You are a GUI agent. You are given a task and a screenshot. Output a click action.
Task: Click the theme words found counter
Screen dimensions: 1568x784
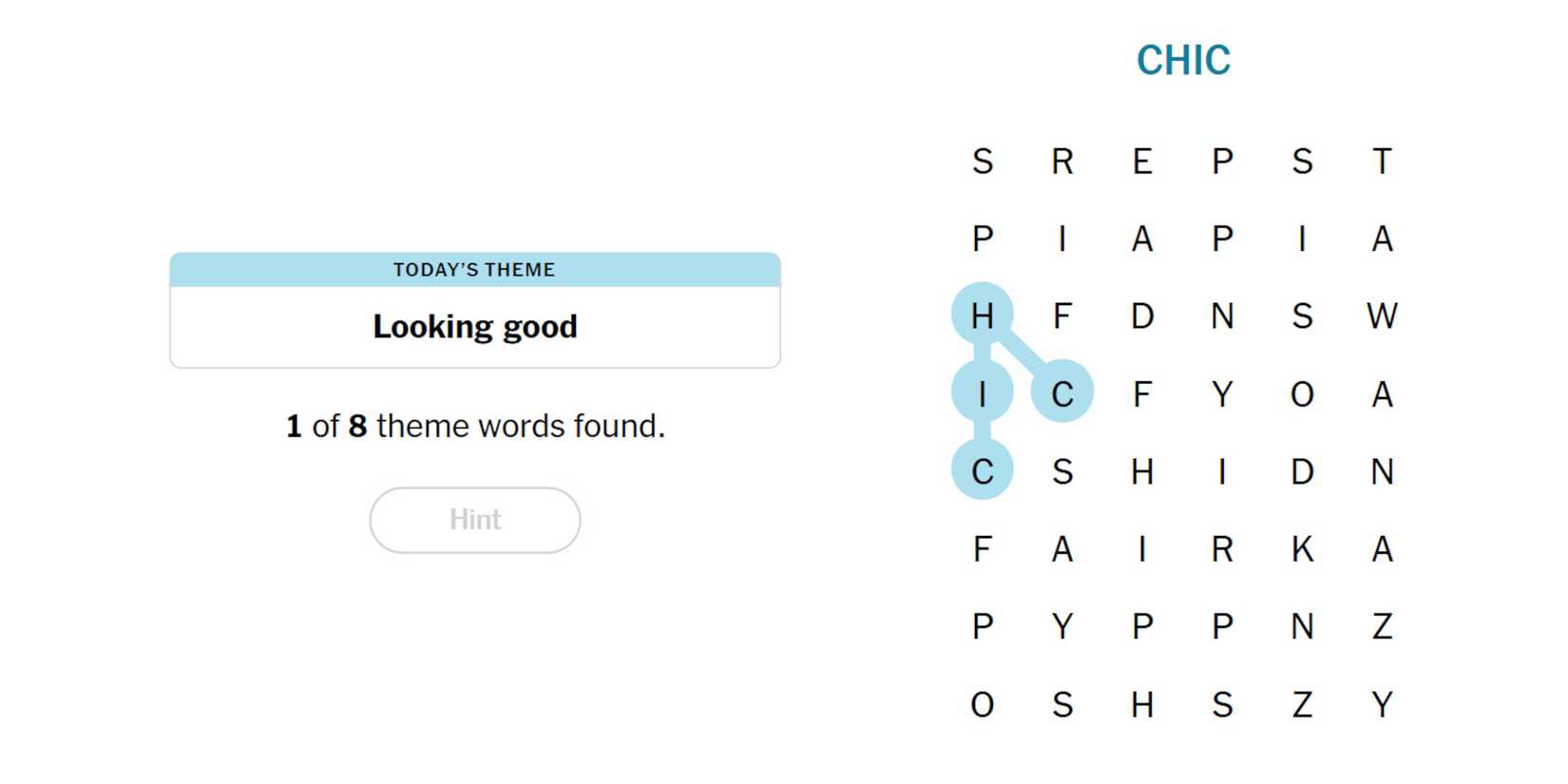(474, 426)
